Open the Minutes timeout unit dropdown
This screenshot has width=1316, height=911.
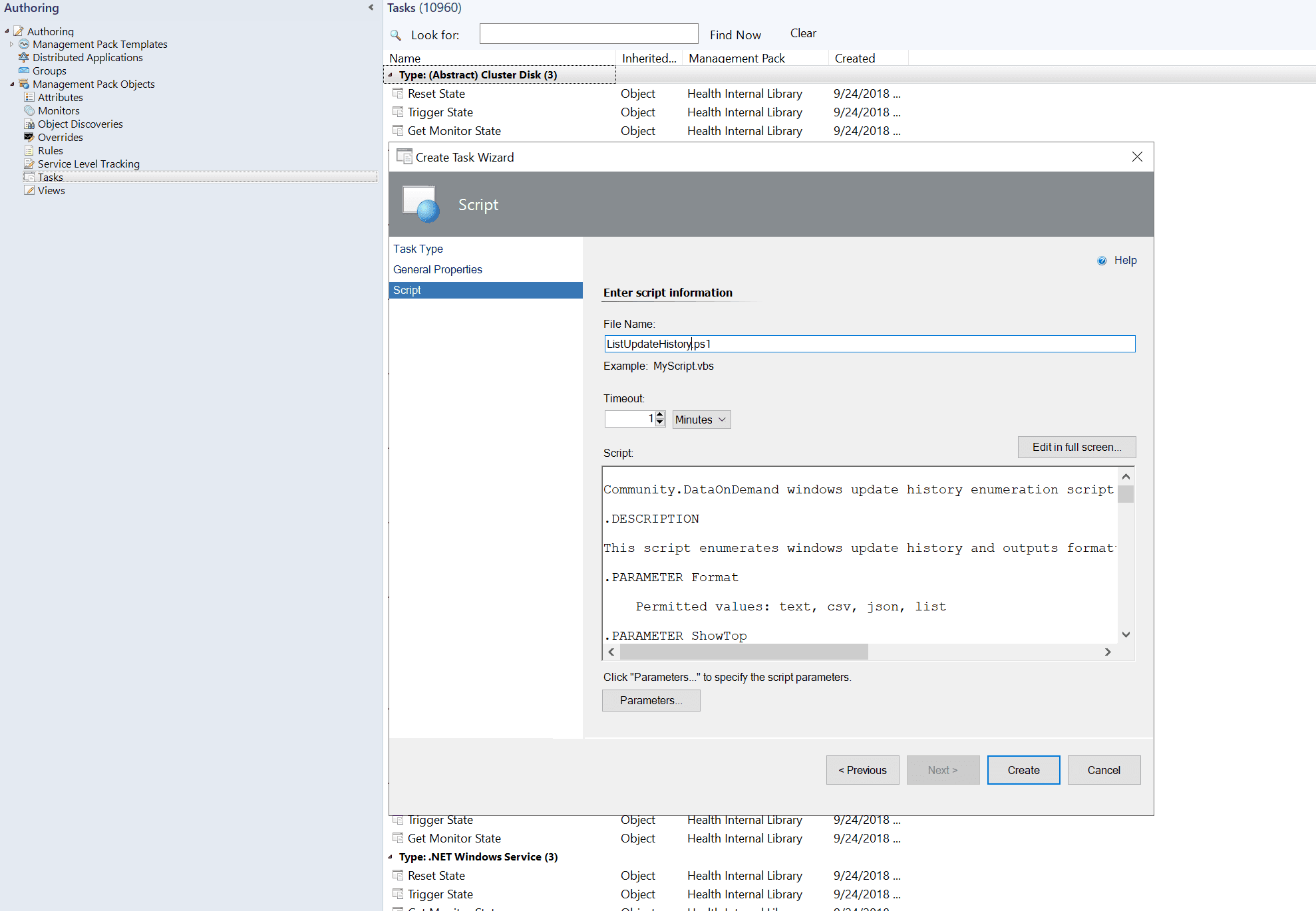(701, 420)
